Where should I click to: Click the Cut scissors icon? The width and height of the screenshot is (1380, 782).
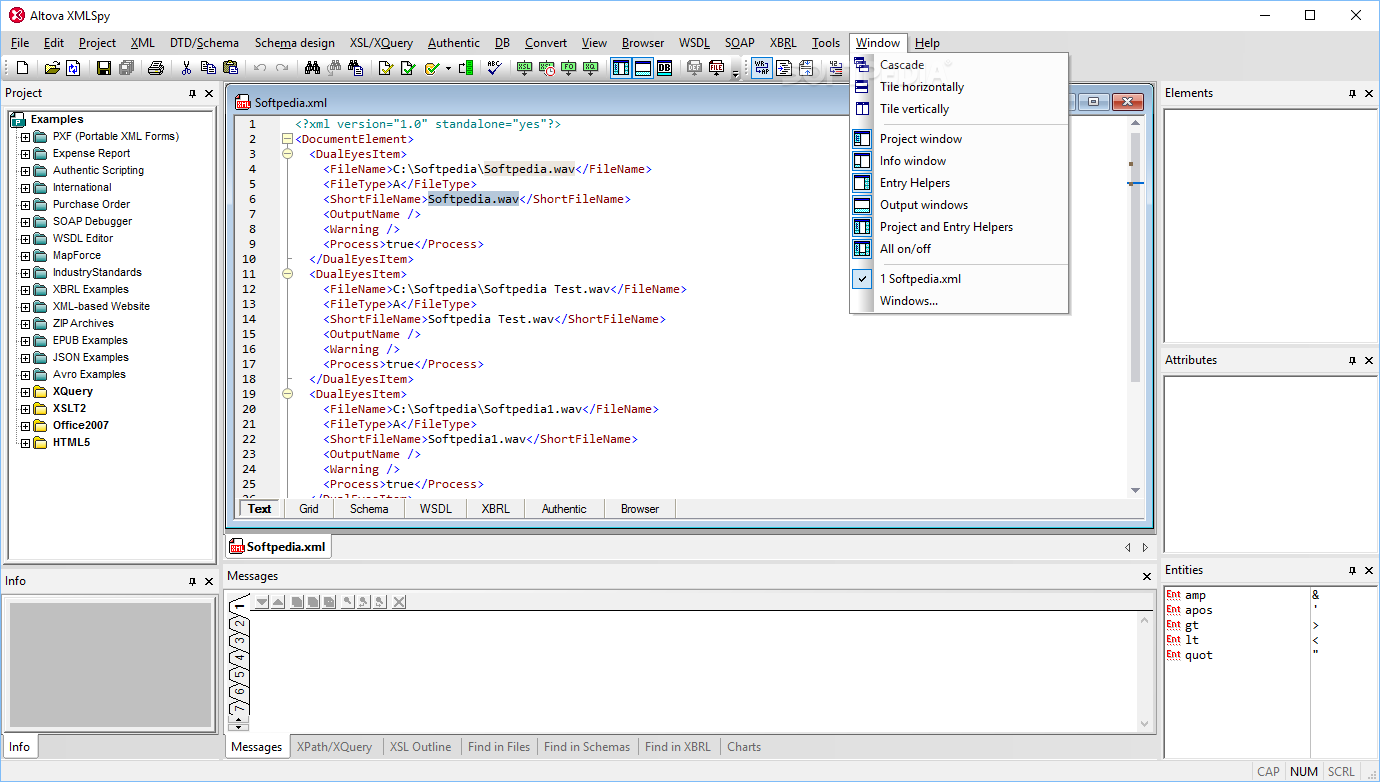186,68
